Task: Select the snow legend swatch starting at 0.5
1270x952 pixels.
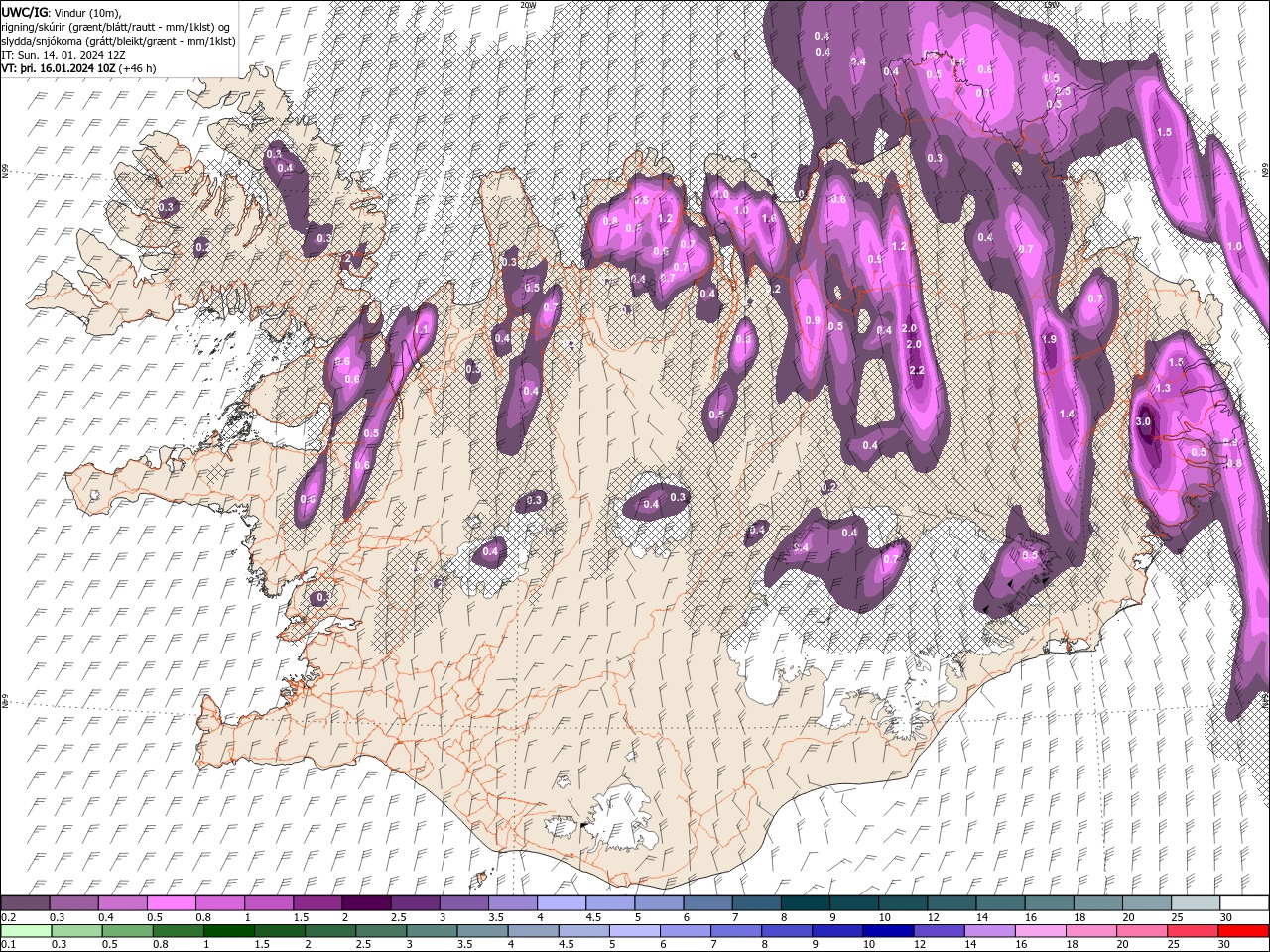Action: pos(171,903)
